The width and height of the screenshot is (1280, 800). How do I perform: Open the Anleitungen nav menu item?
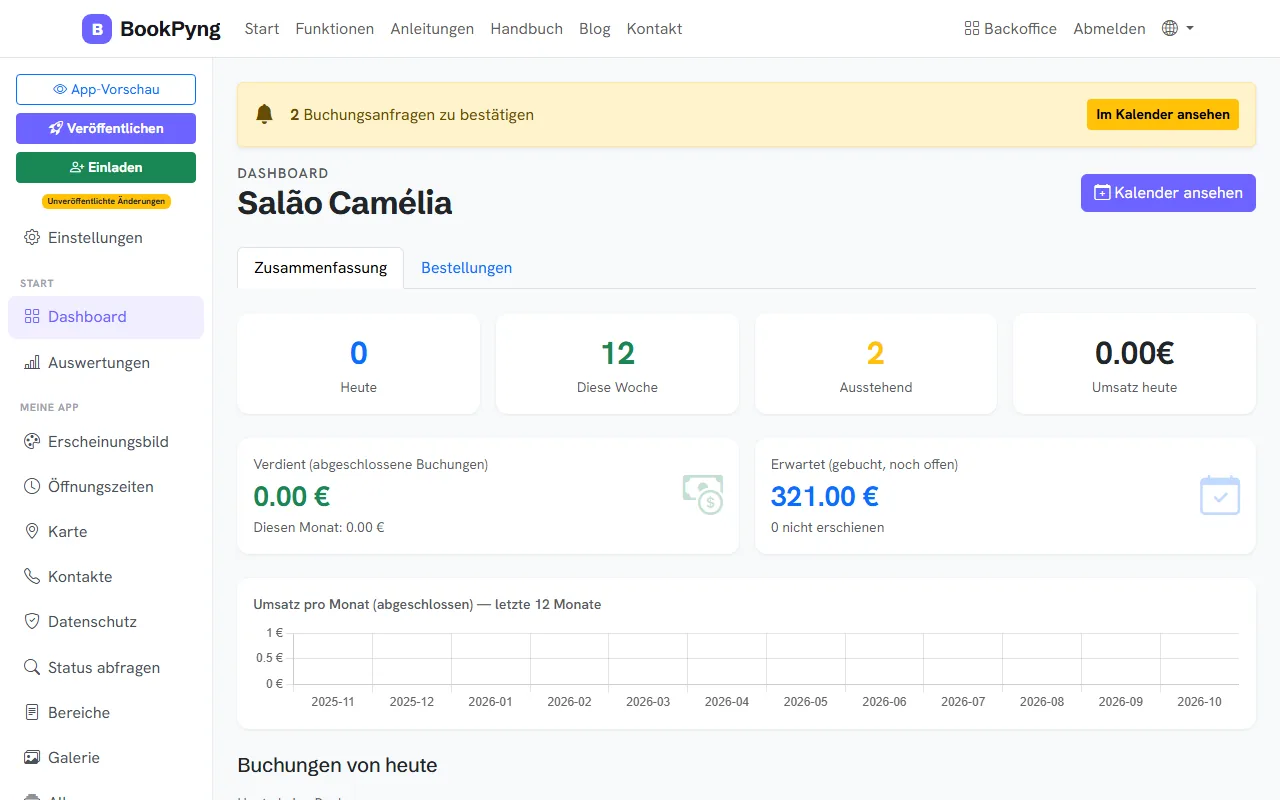tap(432, 29)
